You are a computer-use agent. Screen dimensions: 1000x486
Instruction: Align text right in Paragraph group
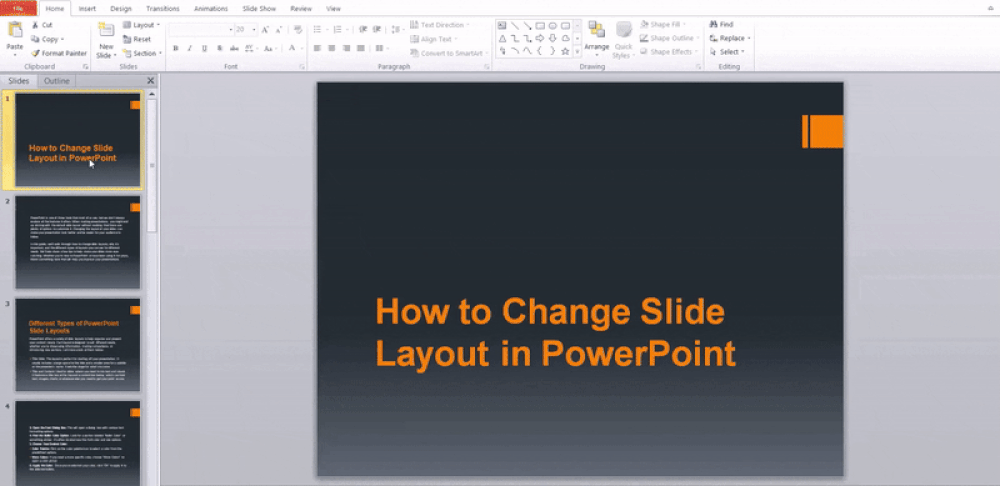(346, 48)
